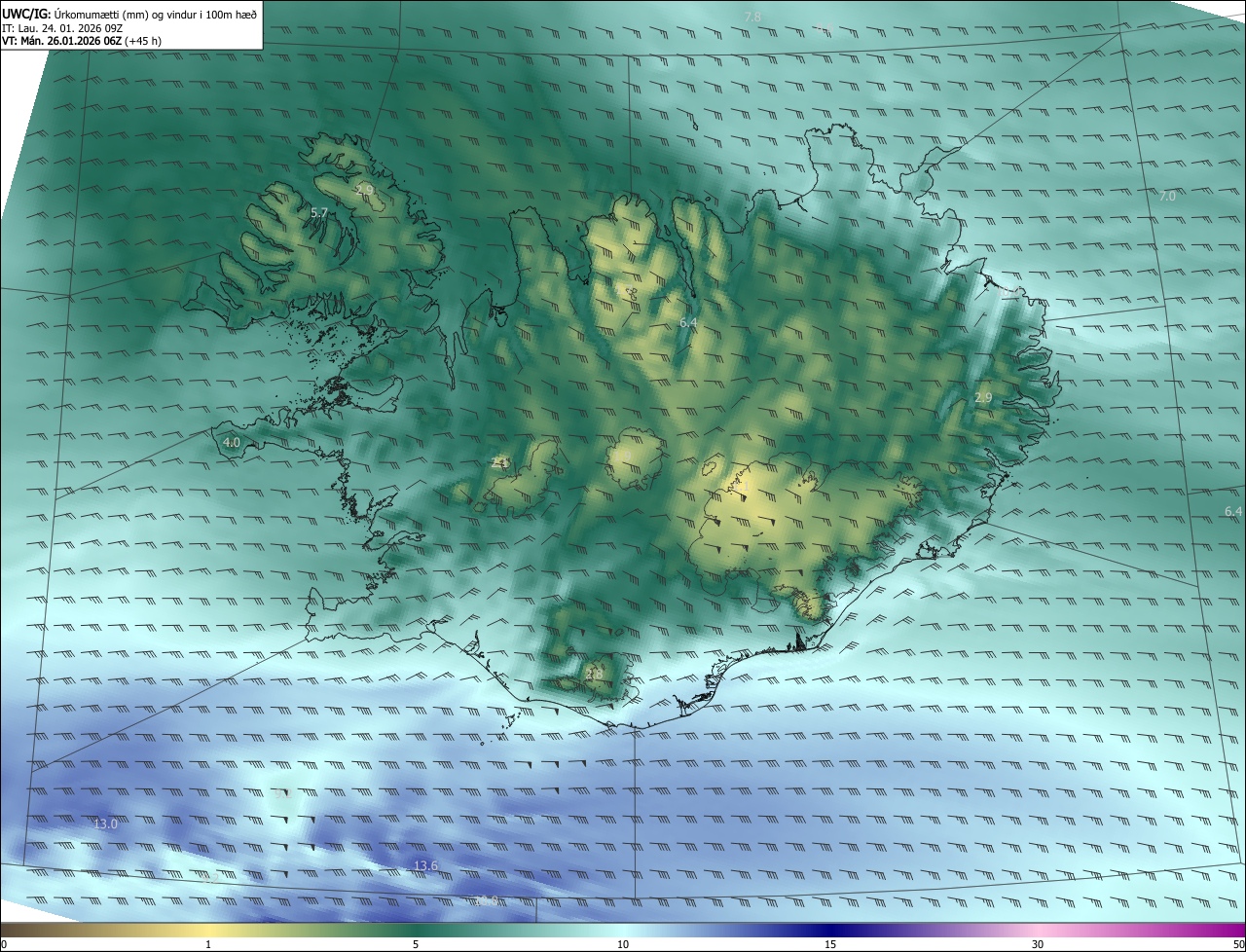Click the 'UWC/IG: Úrkomumætti (mm)' title line
This screenshot has height=952, width=1246.
tap(129, 13)
